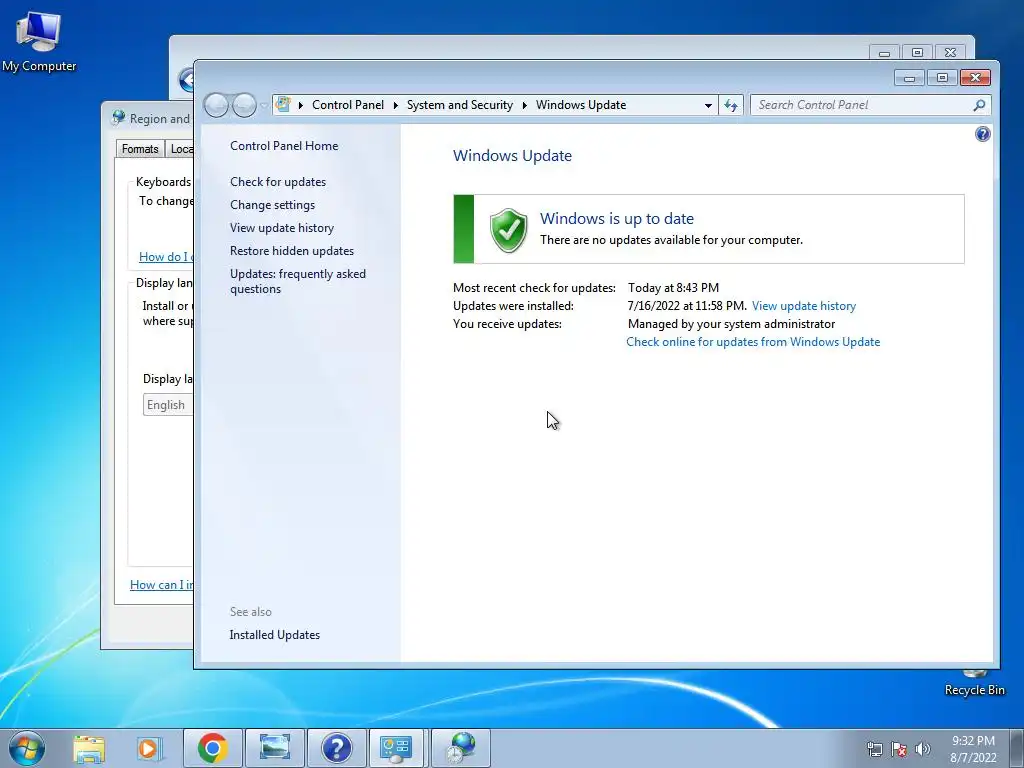The height and width of the screenshot is (768, 1024).
Task: Open Action Center flag tray icon
Action: 899,749
